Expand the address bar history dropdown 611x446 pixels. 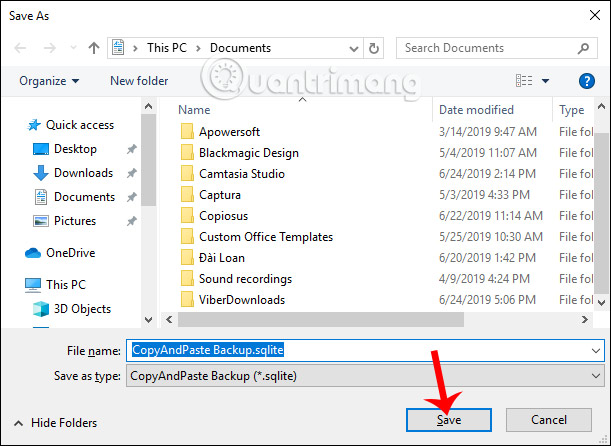point(353,49)
